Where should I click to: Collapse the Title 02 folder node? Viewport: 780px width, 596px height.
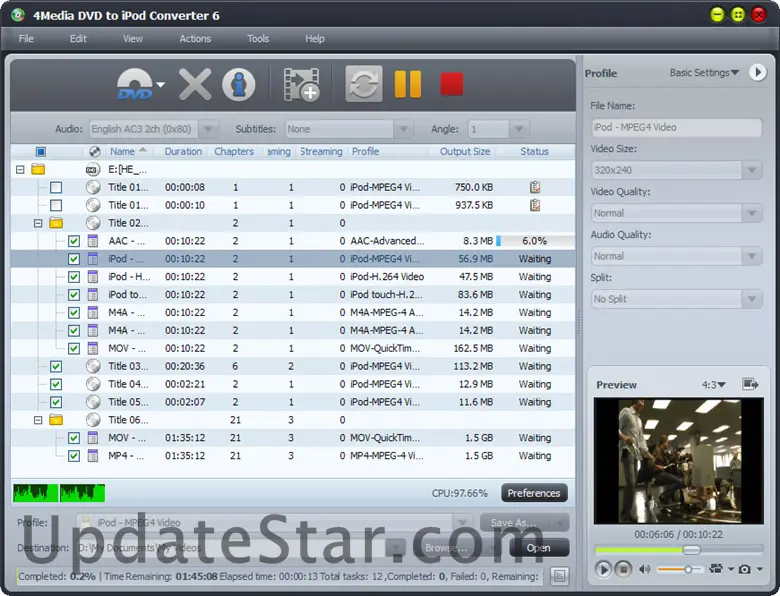38,223
